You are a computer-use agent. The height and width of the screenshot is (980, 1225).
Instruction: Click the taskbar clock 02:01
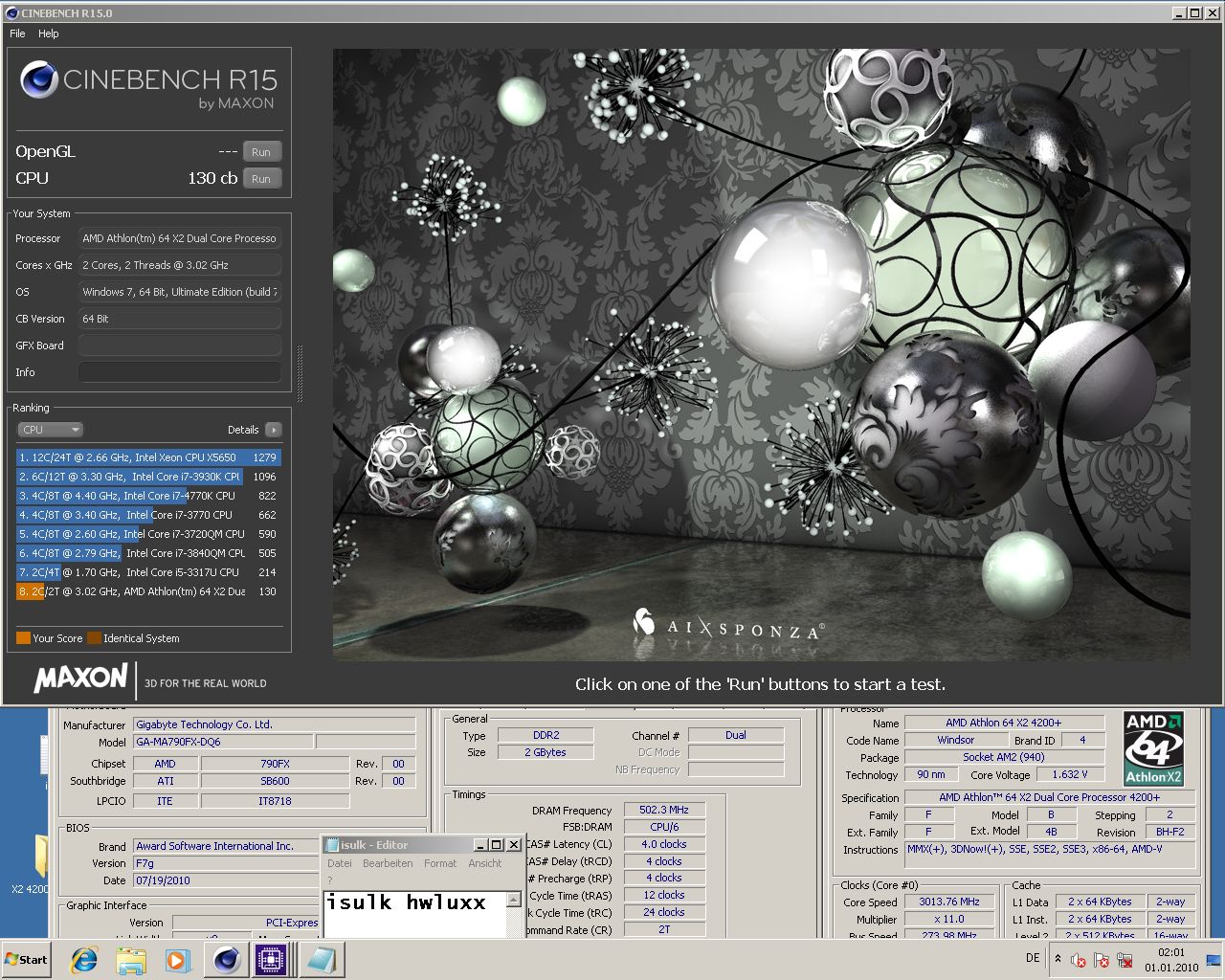(x=1171, y=960)
